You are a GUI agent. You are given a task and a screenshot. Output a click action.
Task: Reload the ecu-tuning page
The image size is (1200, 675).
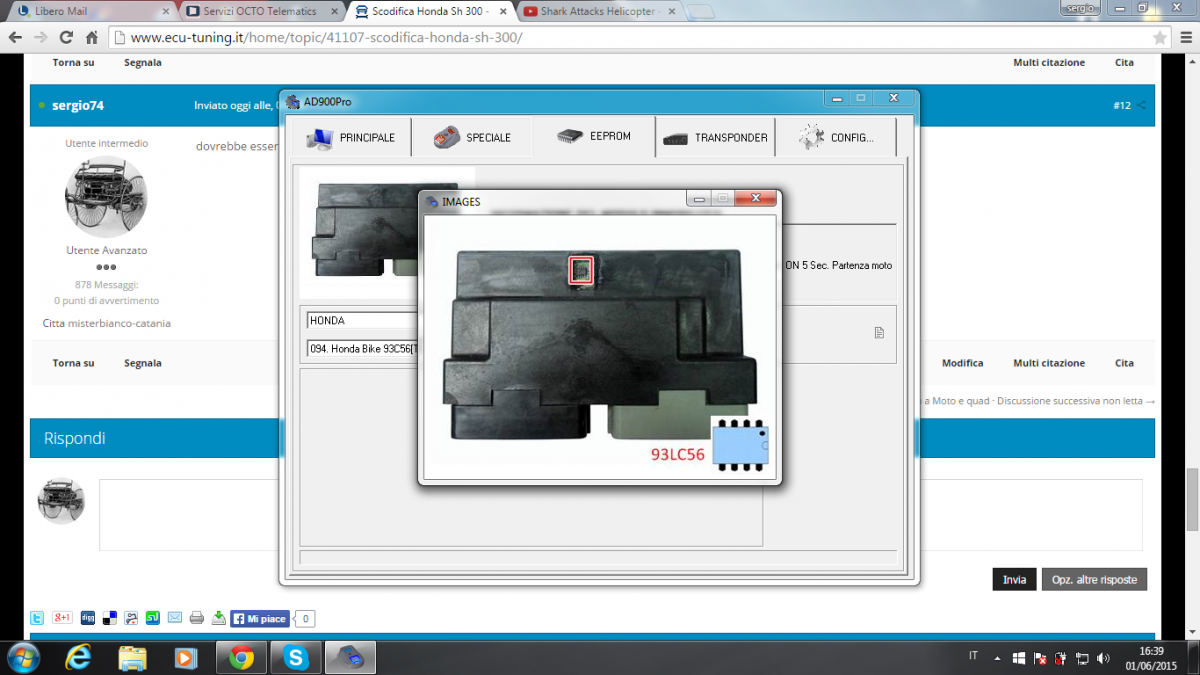(66, 37)
